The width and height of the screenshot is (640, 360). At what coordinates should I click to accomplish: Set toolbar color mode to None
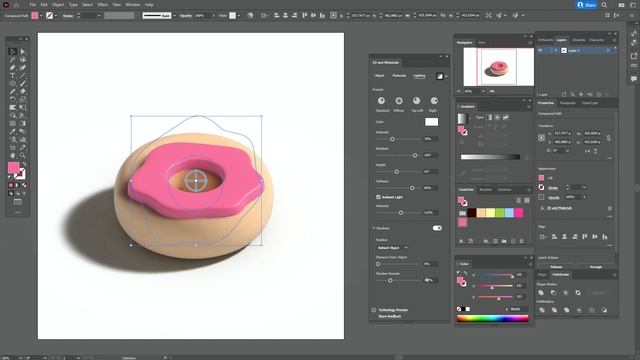pos(24,185)
